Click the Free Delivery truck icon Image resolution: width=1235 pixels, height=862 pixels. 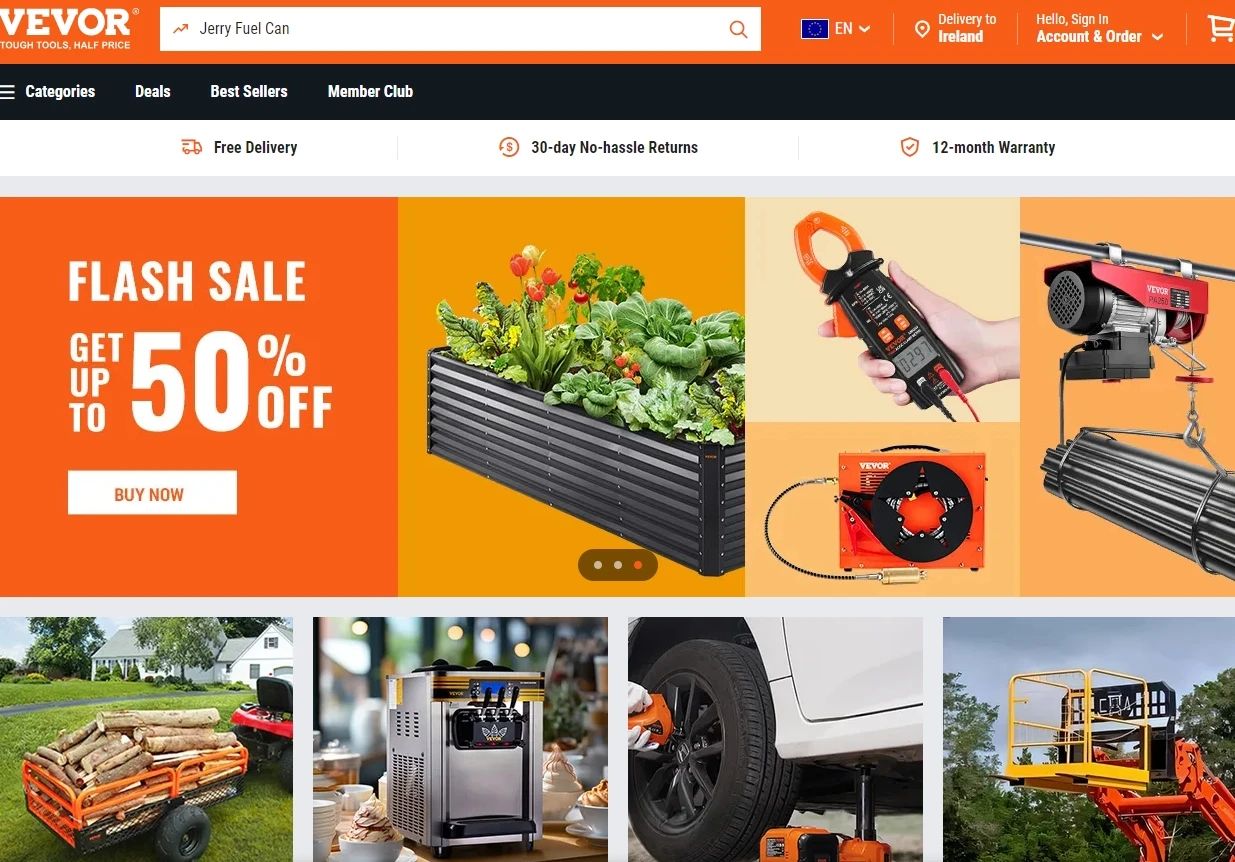(191, 147)
